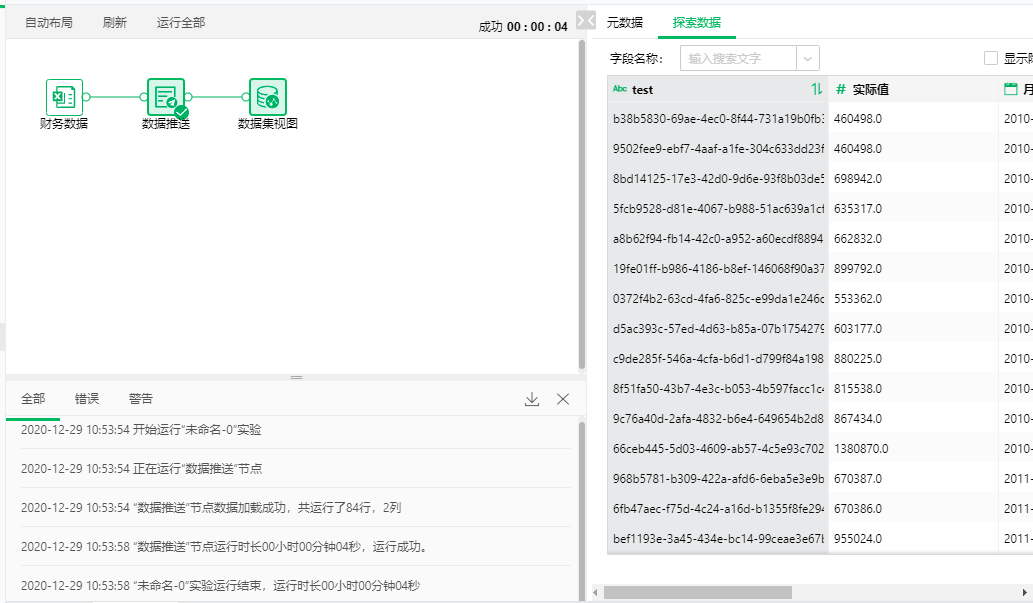Image resolution: width=1033 pixels, height=603 pixels.
Task: Select the 数据集视图 node icon
Action: (x=267, y=97)
